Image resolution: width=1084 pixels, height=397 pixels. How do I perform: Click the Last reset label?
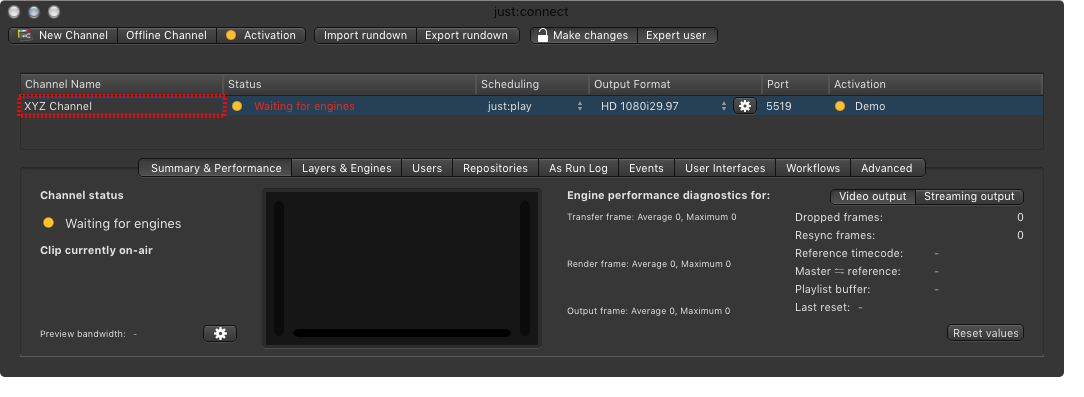[823, 307]
